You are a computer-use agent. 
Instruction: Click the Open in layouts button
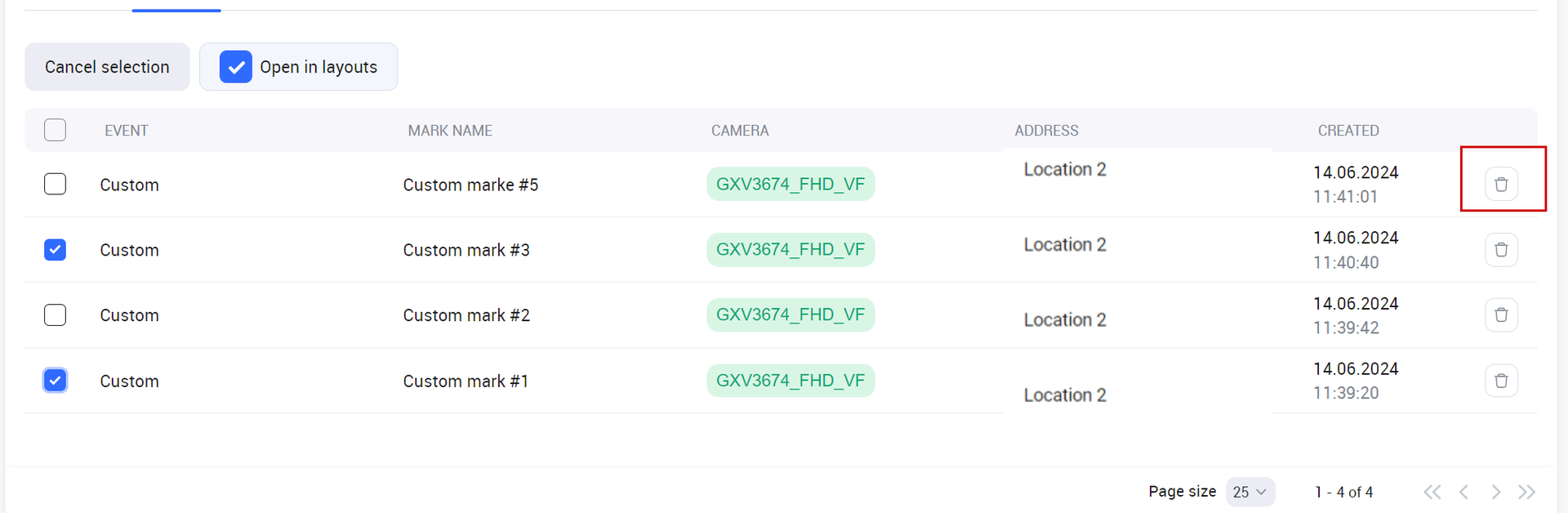299,67
